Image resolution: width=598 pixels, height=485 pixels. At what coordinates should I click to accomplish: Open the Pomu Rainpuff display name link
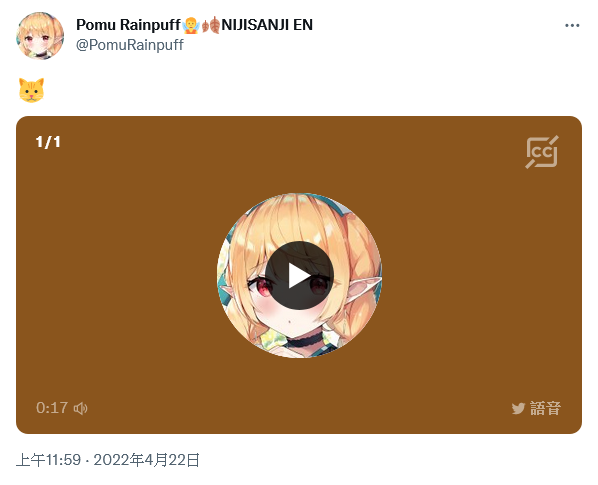pos(128,25)
